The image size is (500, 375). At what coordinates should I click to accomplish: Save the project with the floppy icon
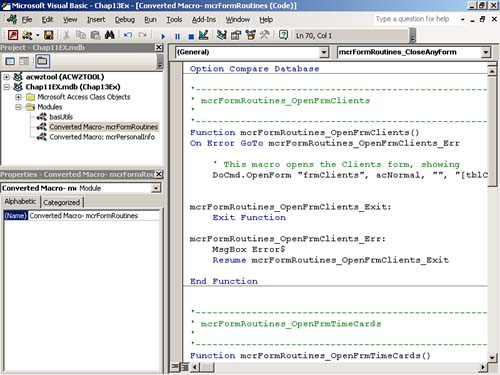pos(49,35)
